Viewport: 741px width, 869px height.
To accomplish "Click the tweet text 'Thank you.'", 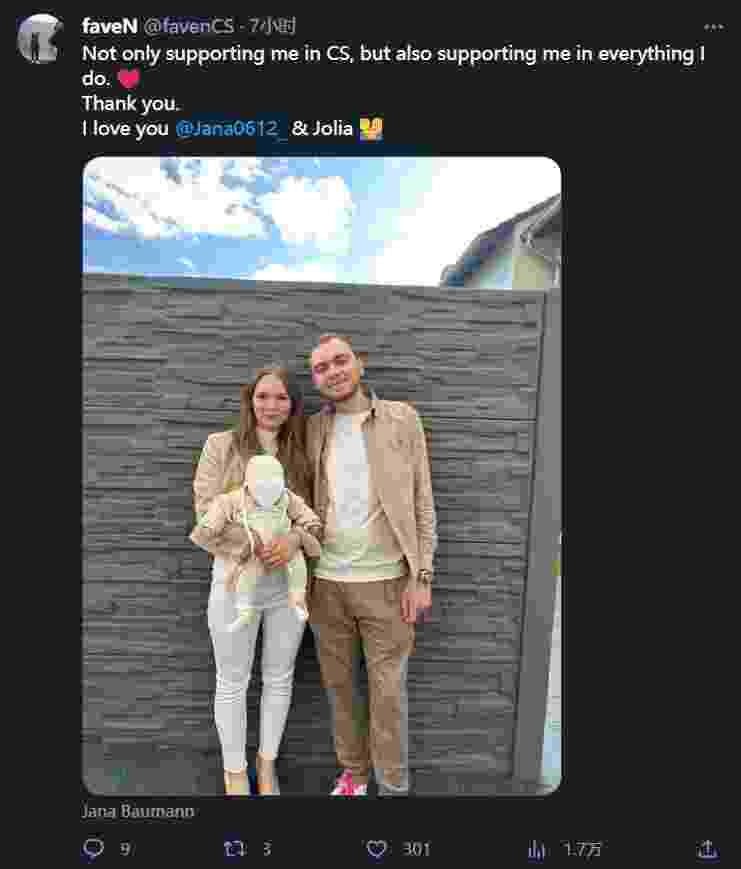I will pyautogui.click(x=131, y=104).
